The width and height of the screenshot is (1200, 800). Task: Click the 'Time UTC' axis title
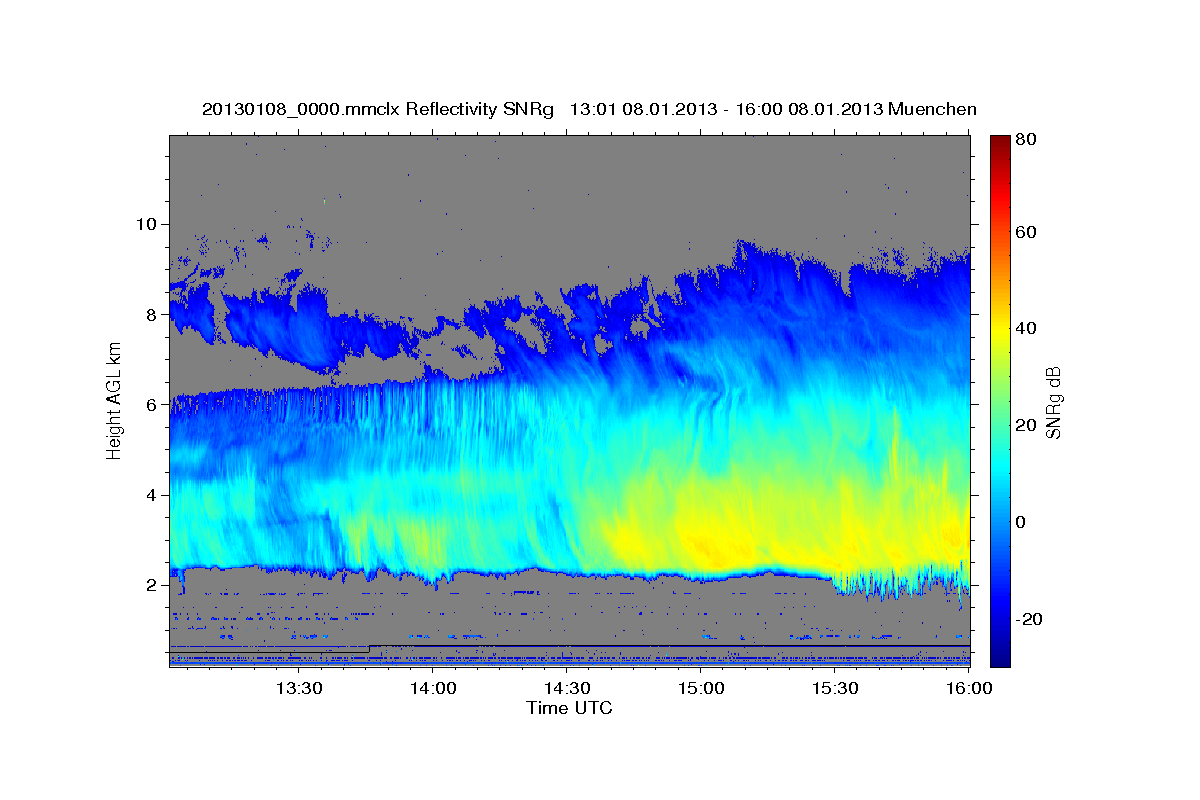click(x=569, y=708)
